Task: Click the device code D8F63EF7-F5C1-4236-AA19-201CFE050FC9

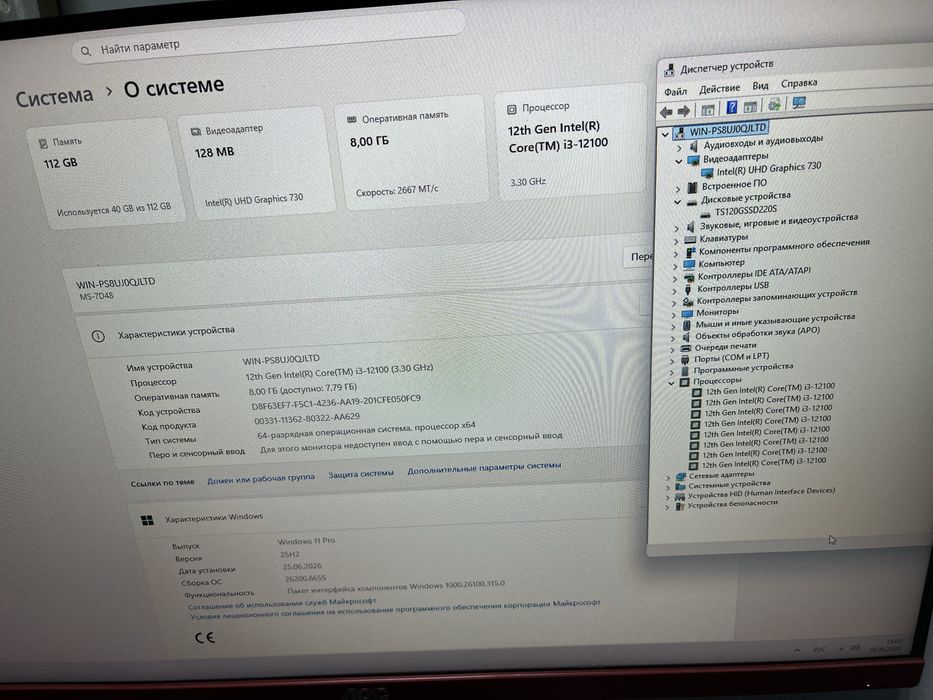Action: coord(336,402)
